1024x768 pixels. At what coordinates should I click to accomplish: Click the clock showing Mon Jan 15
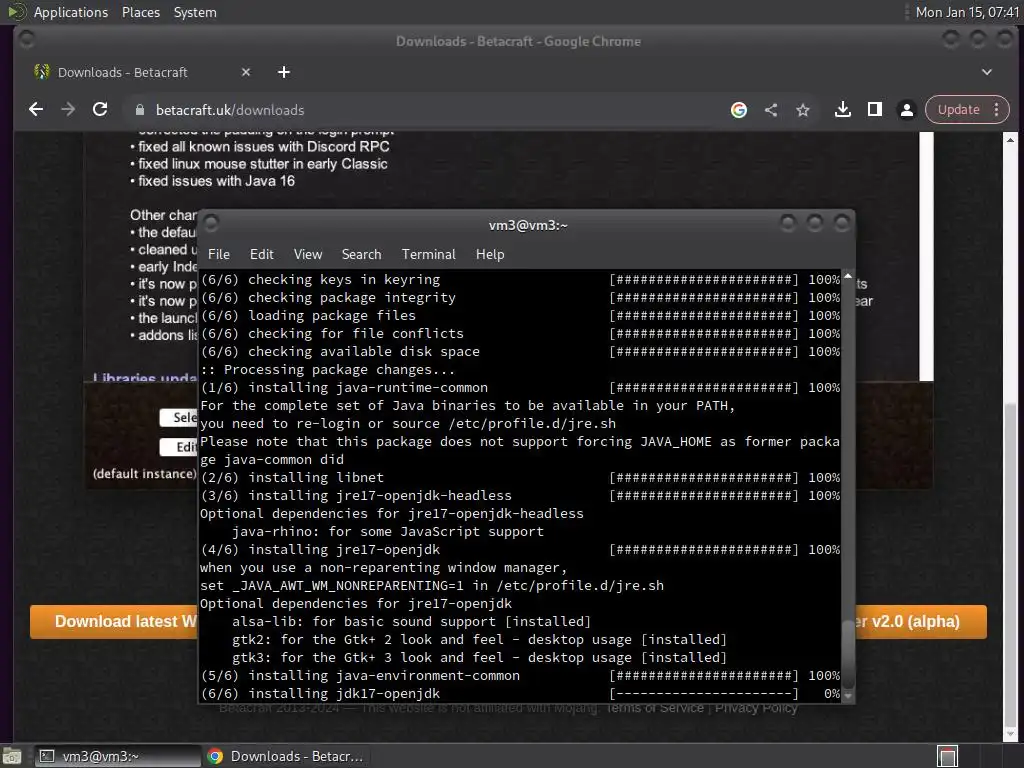(967, 12)
